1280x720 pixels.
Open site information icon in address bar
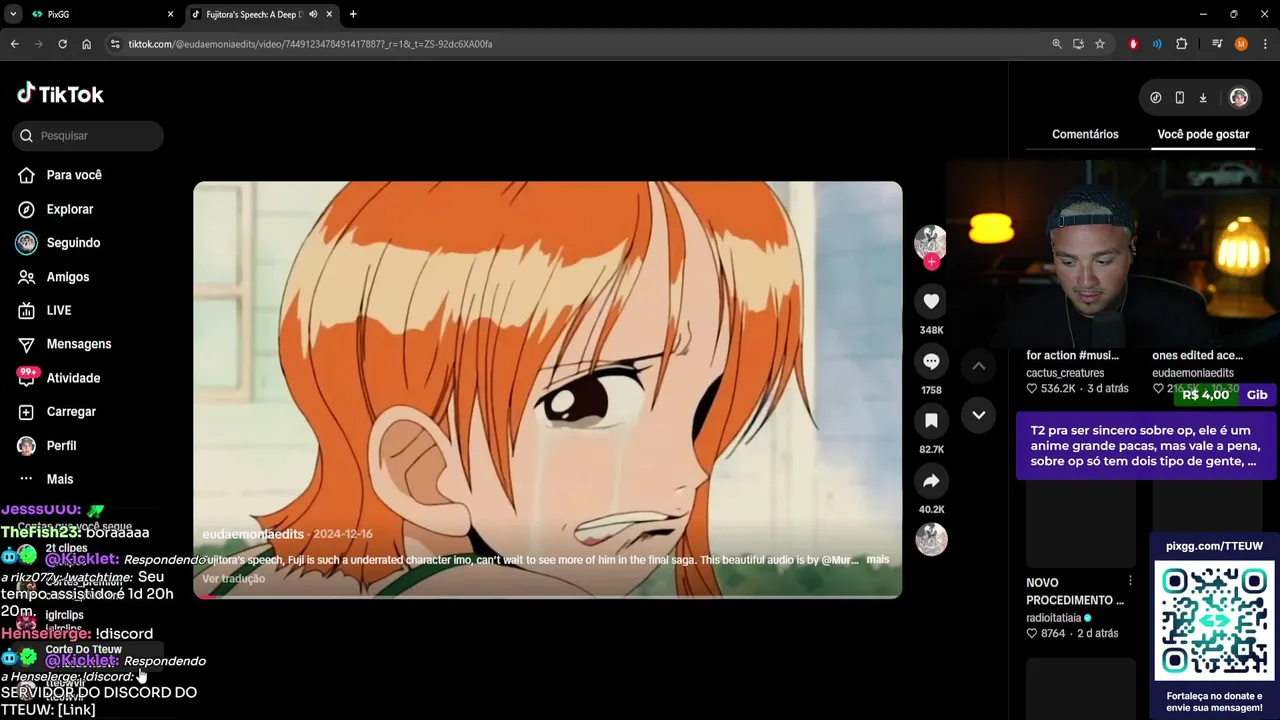115,44
